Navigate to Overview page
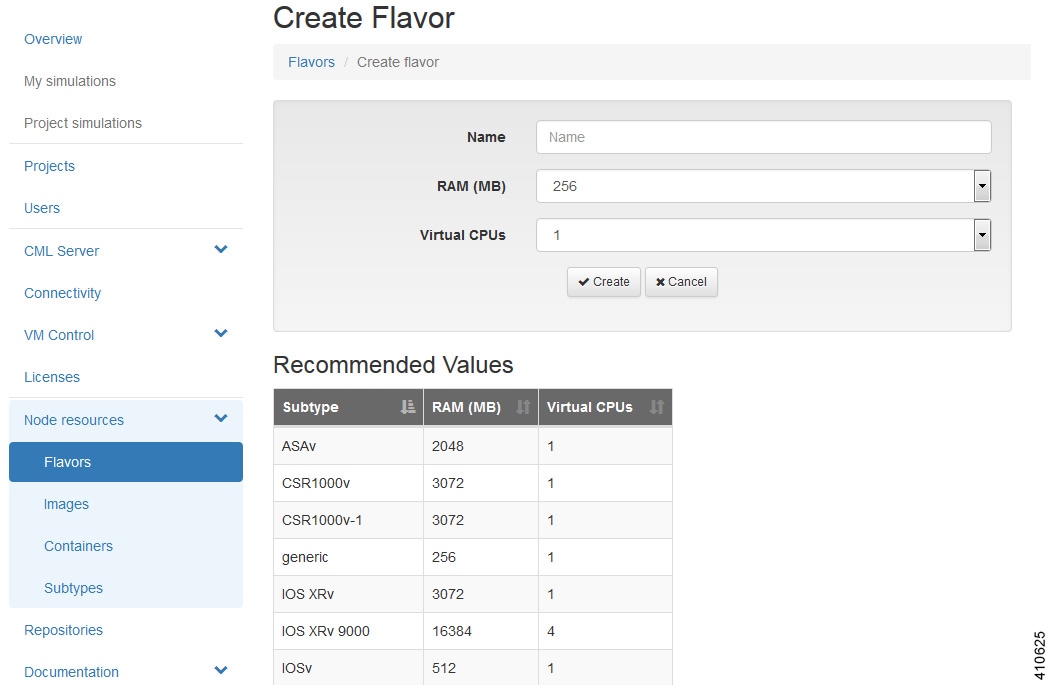1048x685 pixels. (53, 39)
